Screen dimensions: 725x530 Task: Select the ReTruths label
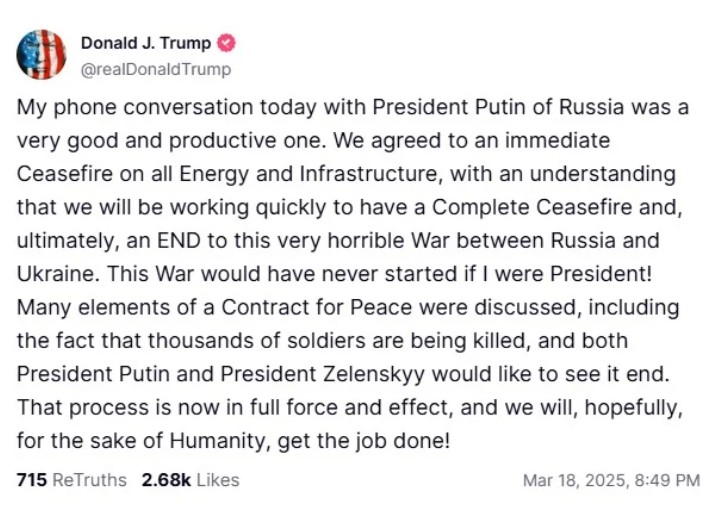(90, 480)
